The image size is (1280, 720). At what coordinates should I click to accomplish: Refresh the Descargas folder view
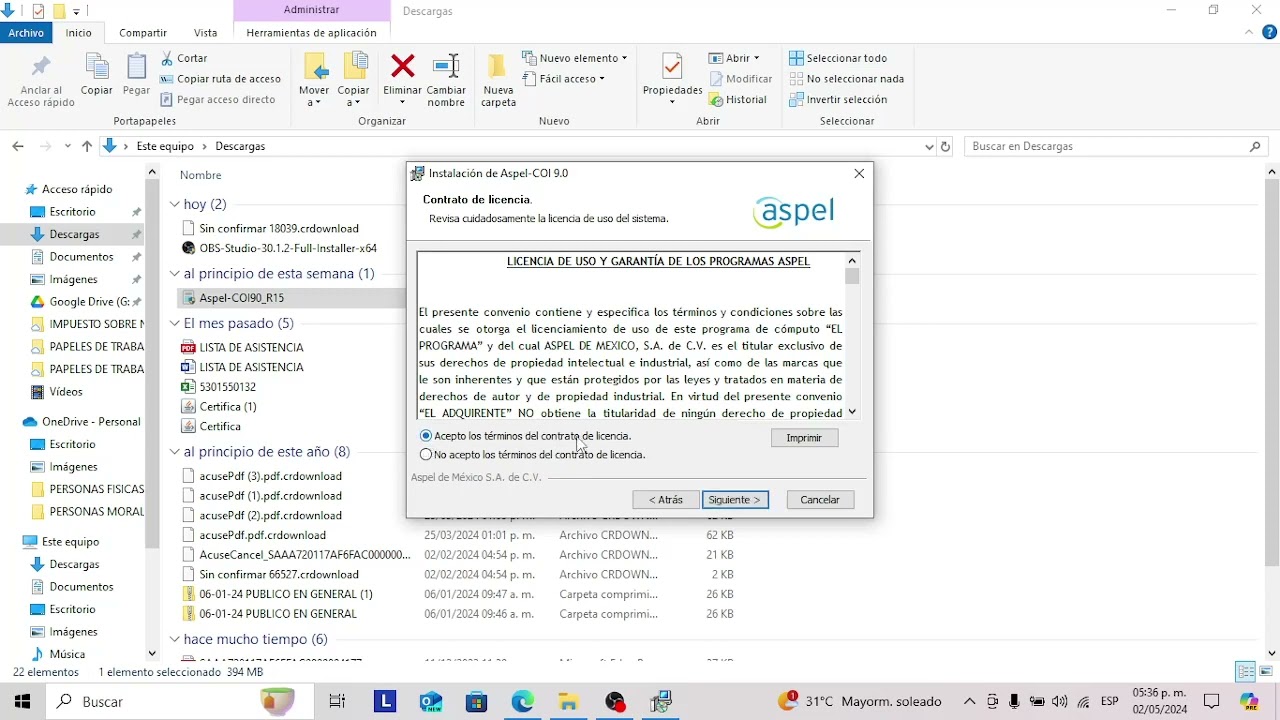point(946,146)
